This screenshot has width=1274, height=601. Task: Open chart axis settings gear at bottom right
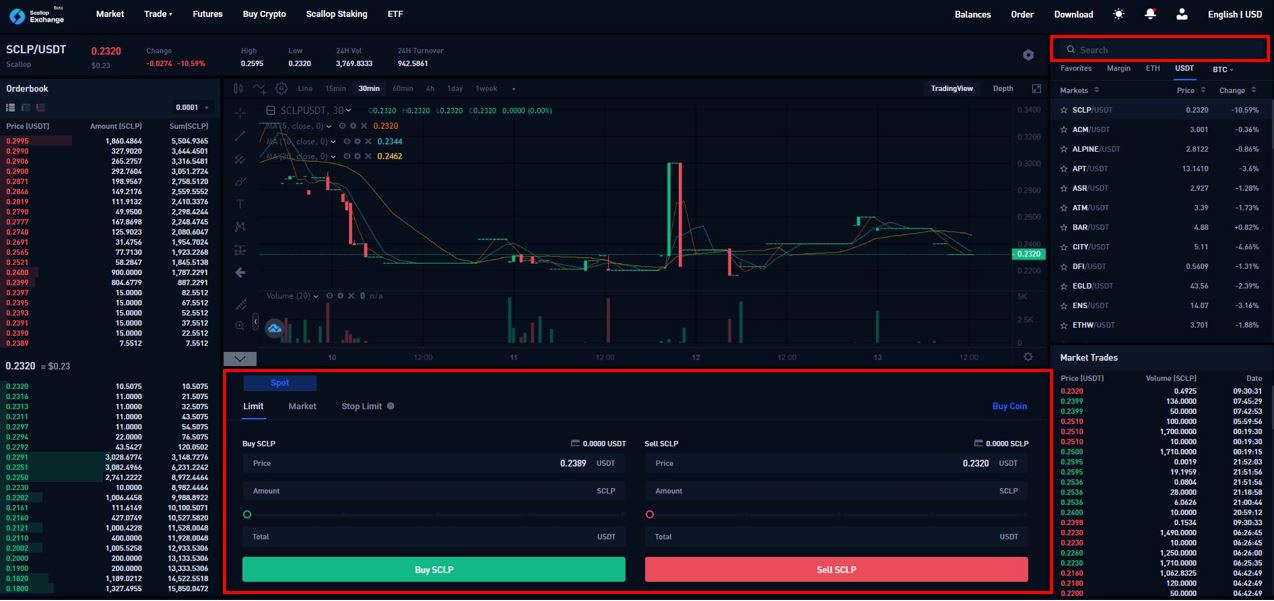pos(1028,356)
